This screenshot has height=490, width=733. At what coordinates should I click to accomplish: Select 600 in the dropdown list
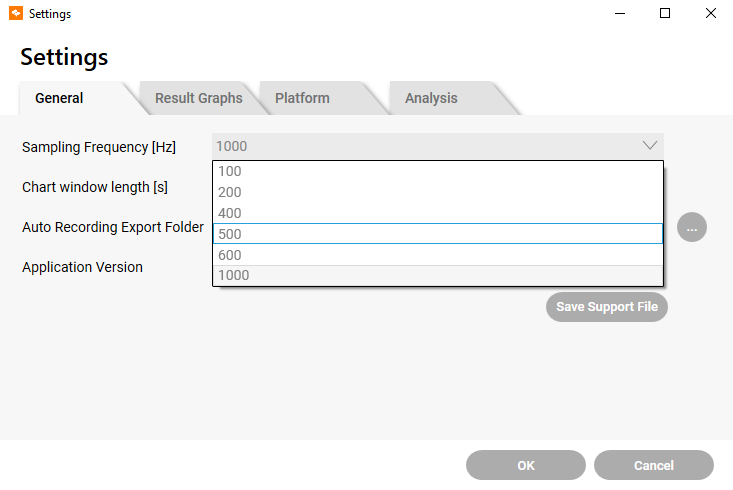(x=438, y=255)
